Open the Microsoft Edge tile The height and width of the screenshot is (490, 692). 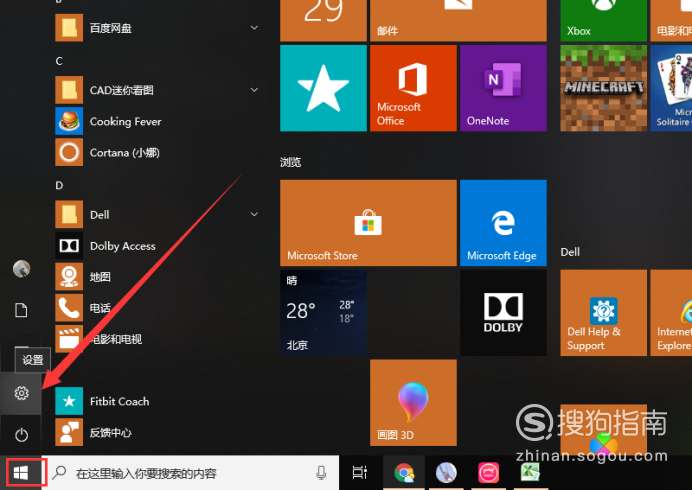click(503, 222)
